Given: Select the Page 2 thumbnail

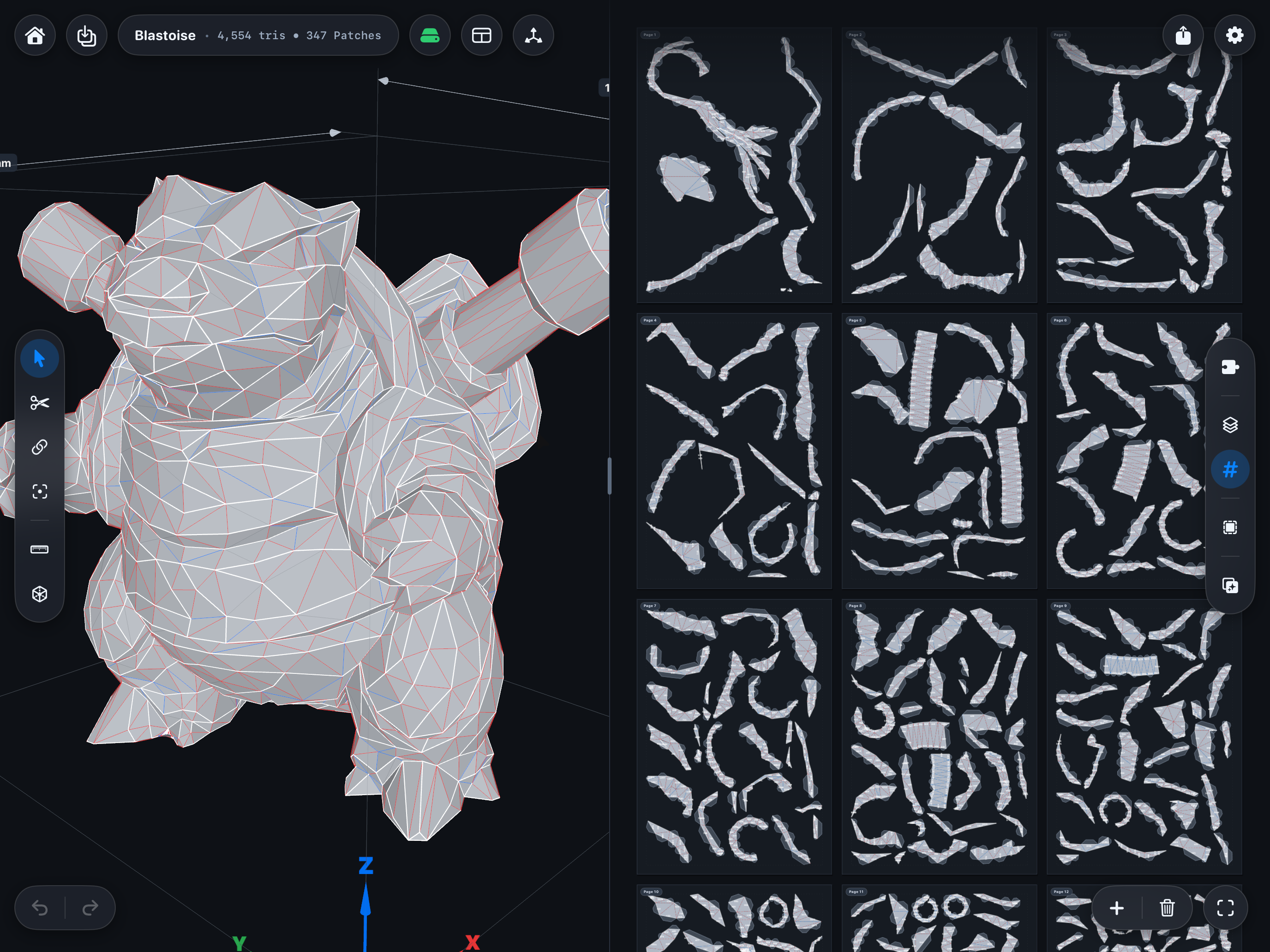Looking at the screenshot, I should [939, 165].
